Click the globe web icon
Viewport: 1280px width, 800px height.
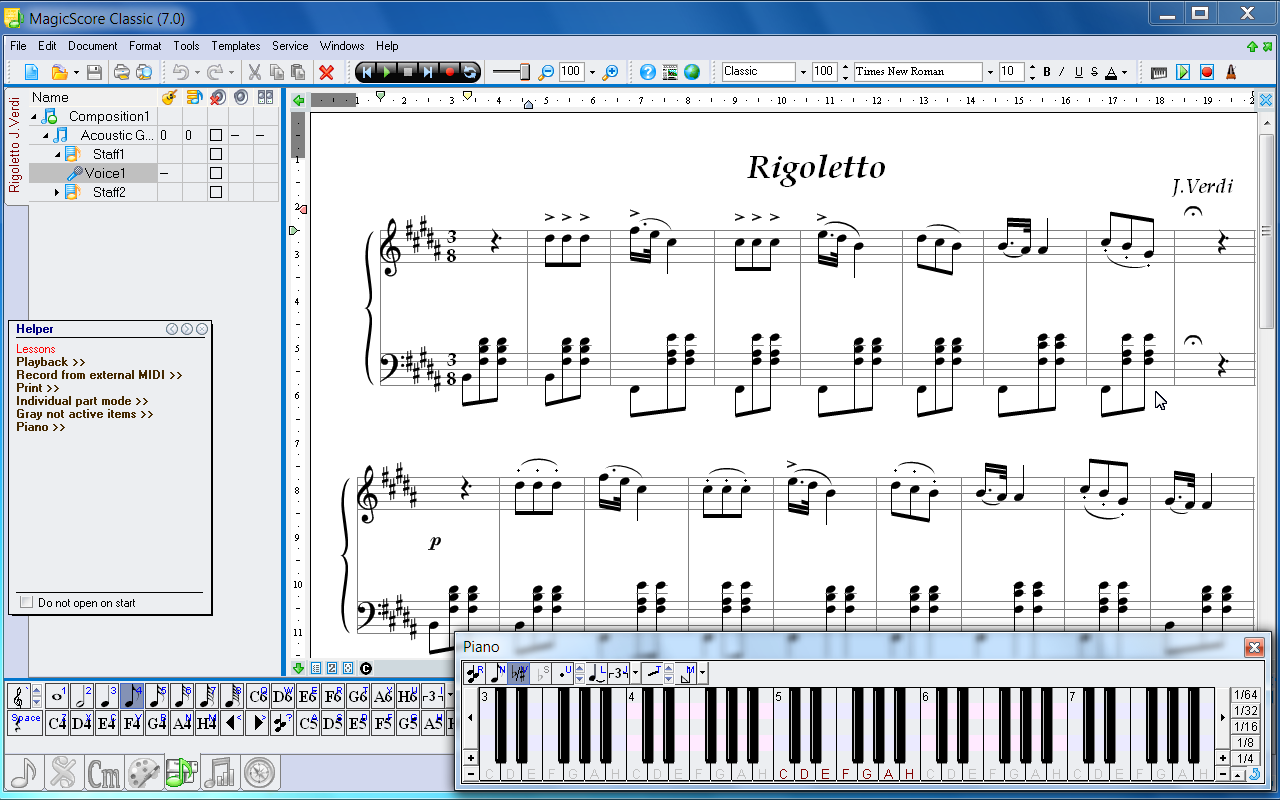[692, 72]
